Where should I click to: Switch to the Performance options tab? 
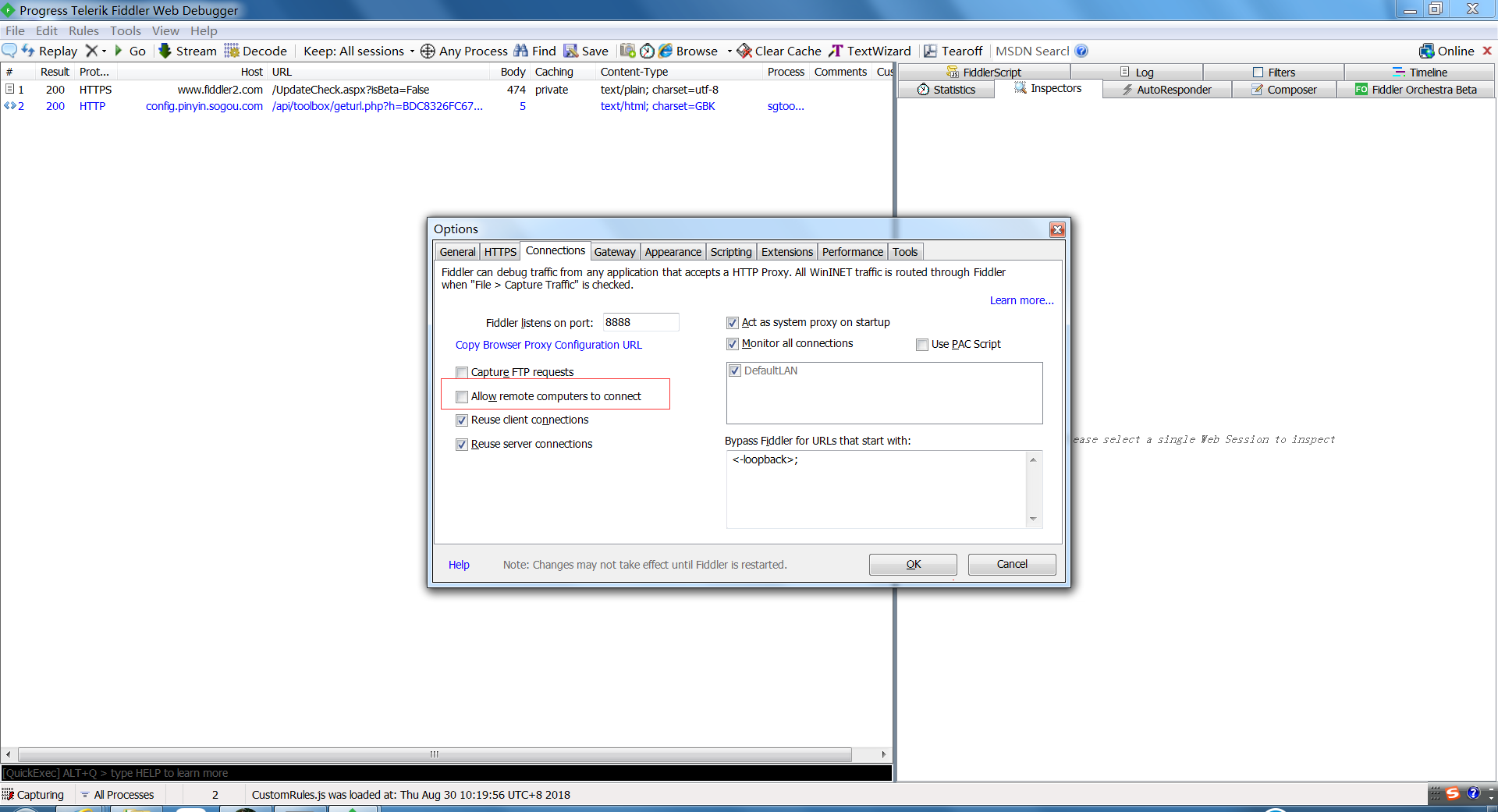[853, 252]
